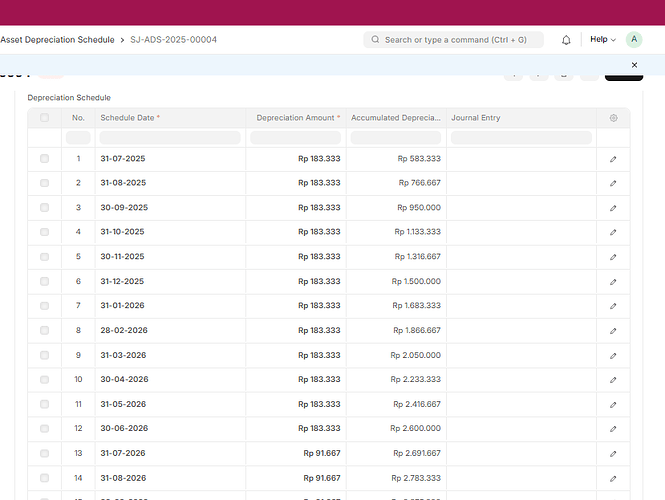Tick checkbox for row 8
The image size is (665, 500).
tap(45, 330)
